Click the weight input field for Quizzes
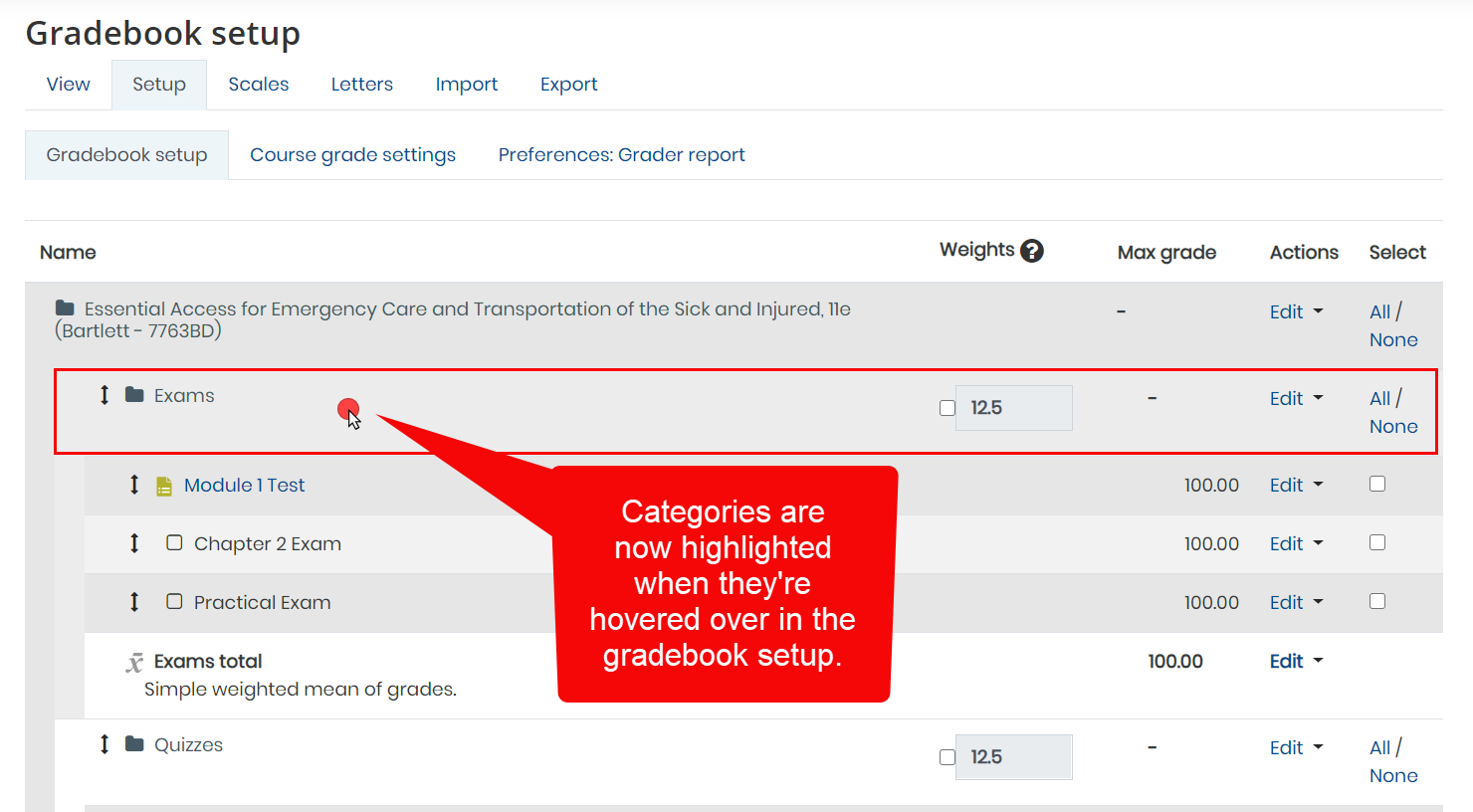This screenshot has width=1473, height=812. (1013, 756)
